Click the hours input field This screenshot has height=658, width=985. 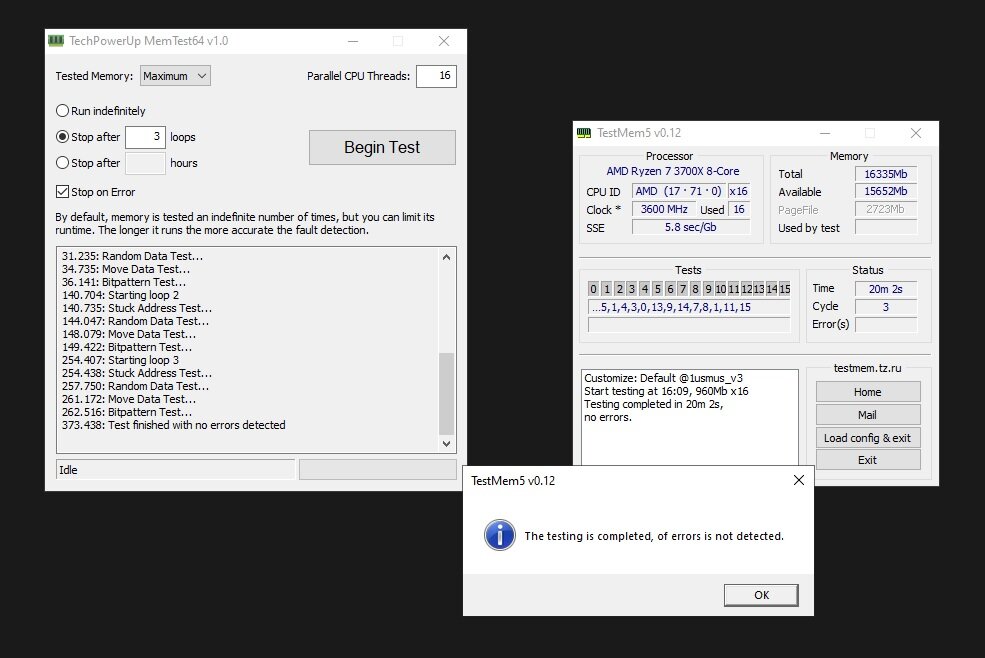(x=145, y=163)
